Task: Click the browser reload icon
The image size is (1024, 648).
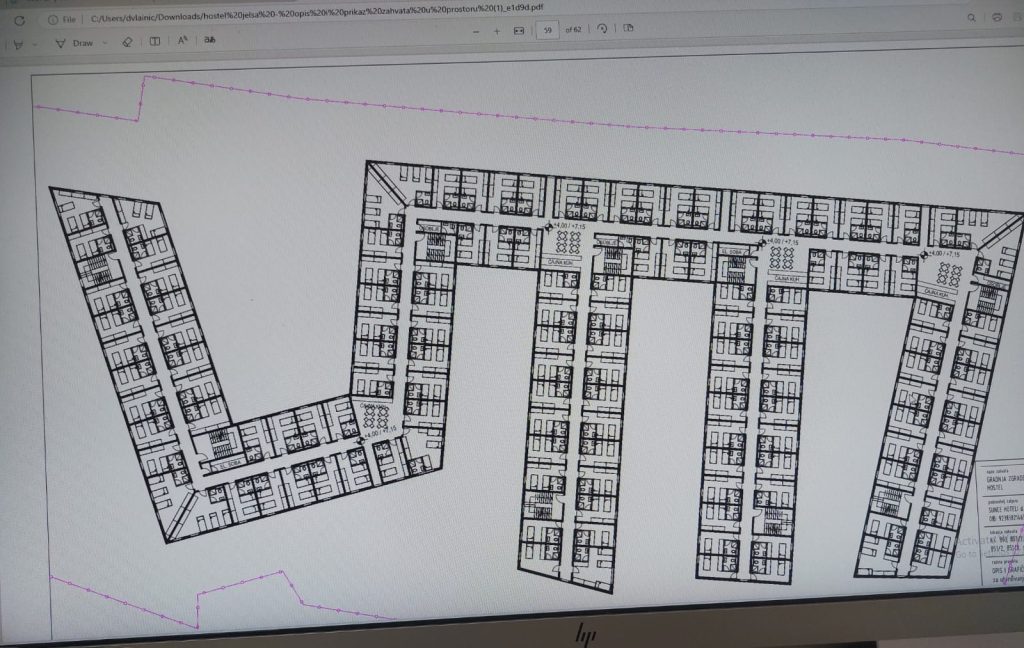Action: pos(19,19)
